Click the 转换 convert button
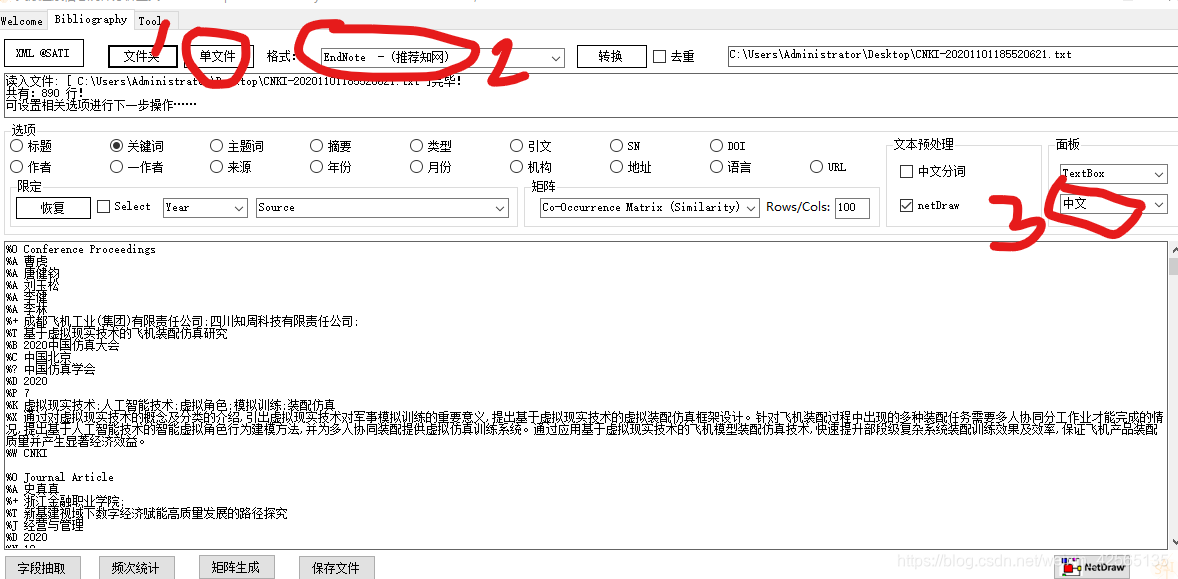1178x579 pixels. click(611, 56)
